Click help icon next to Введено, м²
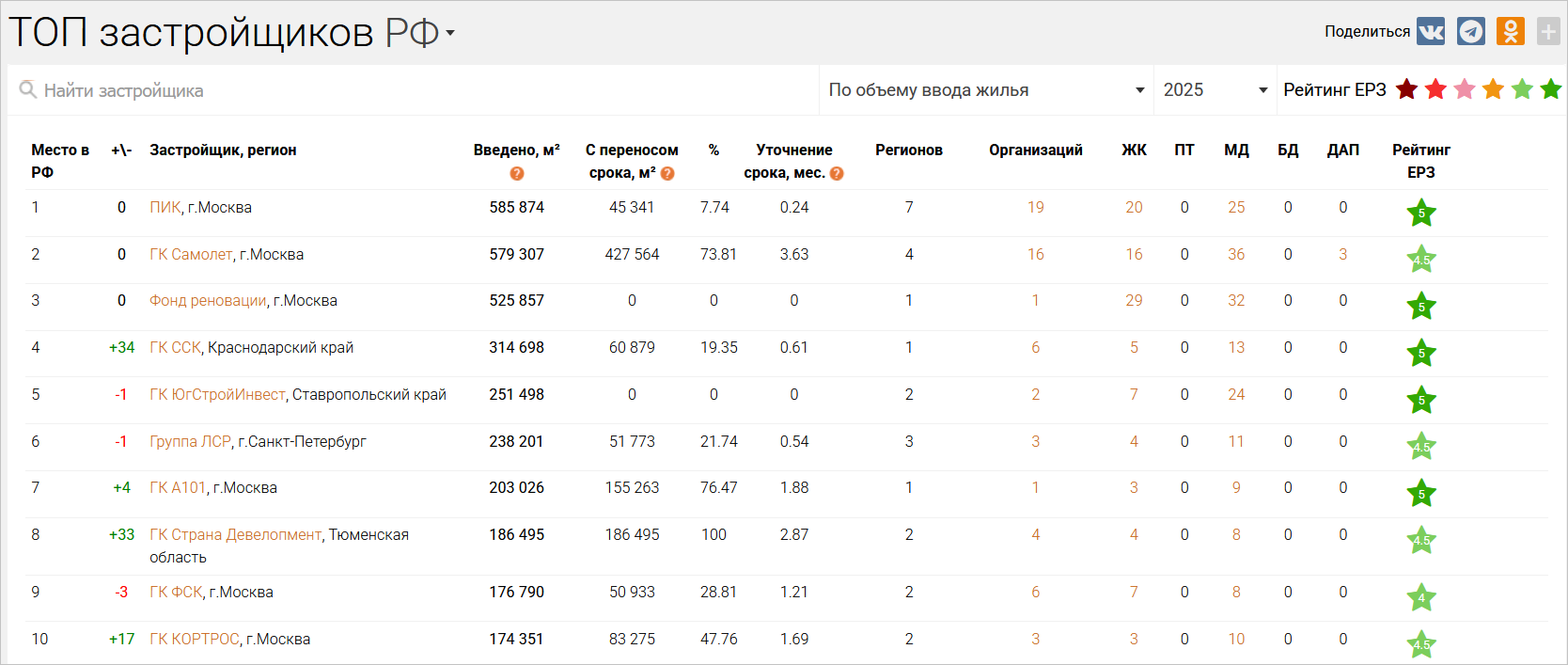 click(517, 174)
